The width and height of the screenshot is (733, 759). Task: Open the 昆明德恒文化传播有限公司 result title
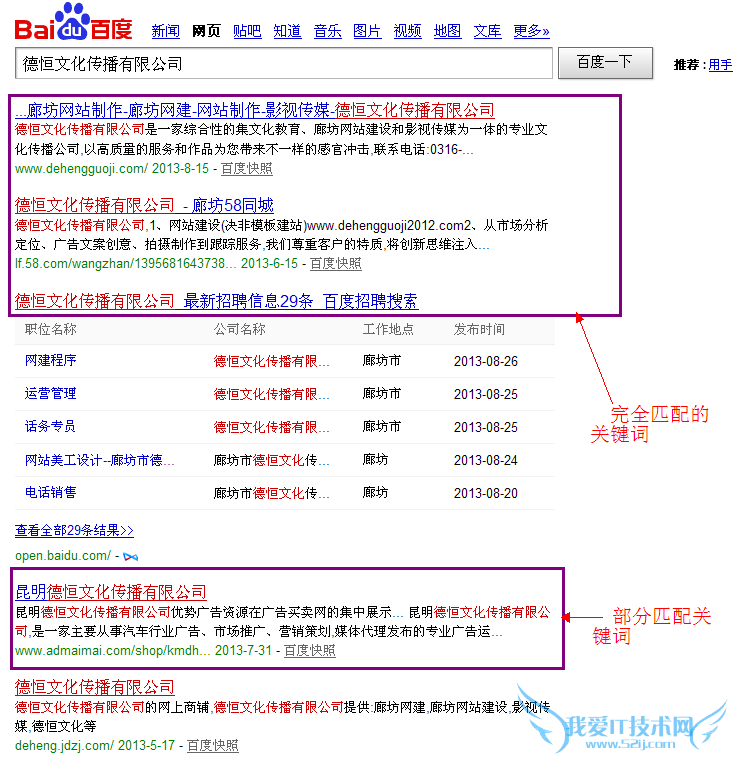pos(111,592)
